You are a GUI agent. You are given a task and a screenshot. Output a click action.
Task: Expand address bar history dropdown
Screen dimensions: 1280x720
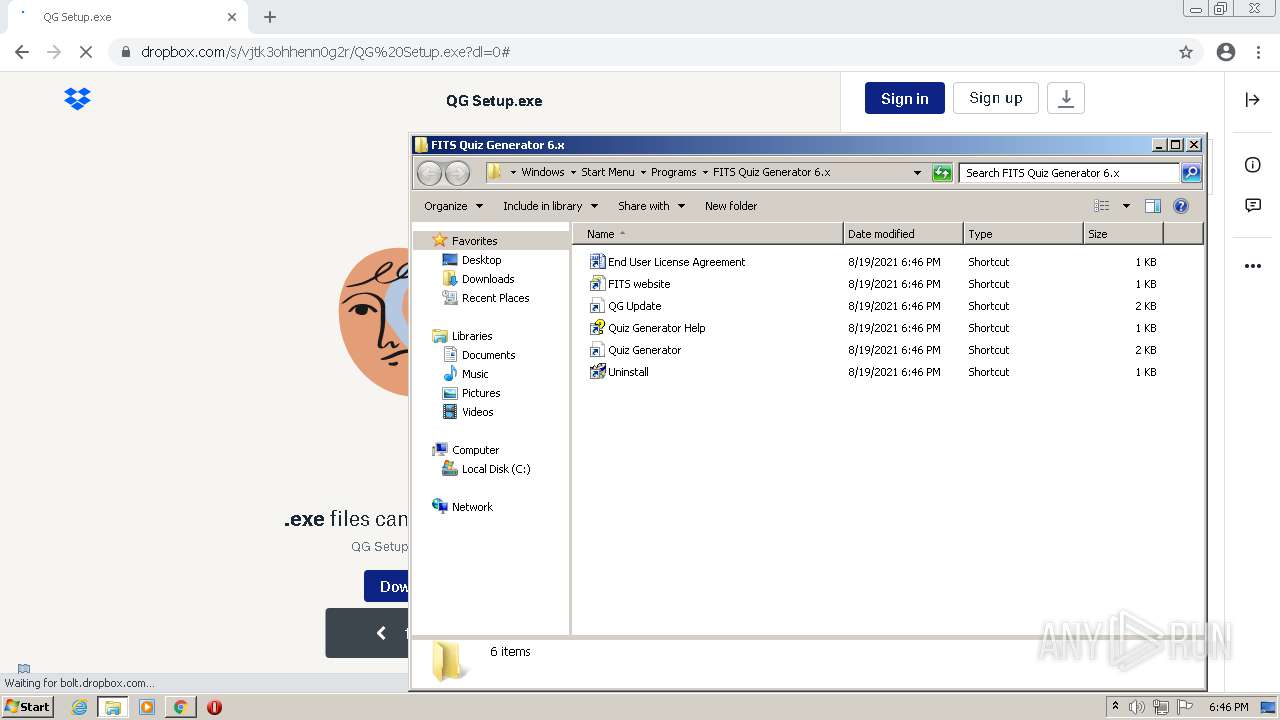917,173
